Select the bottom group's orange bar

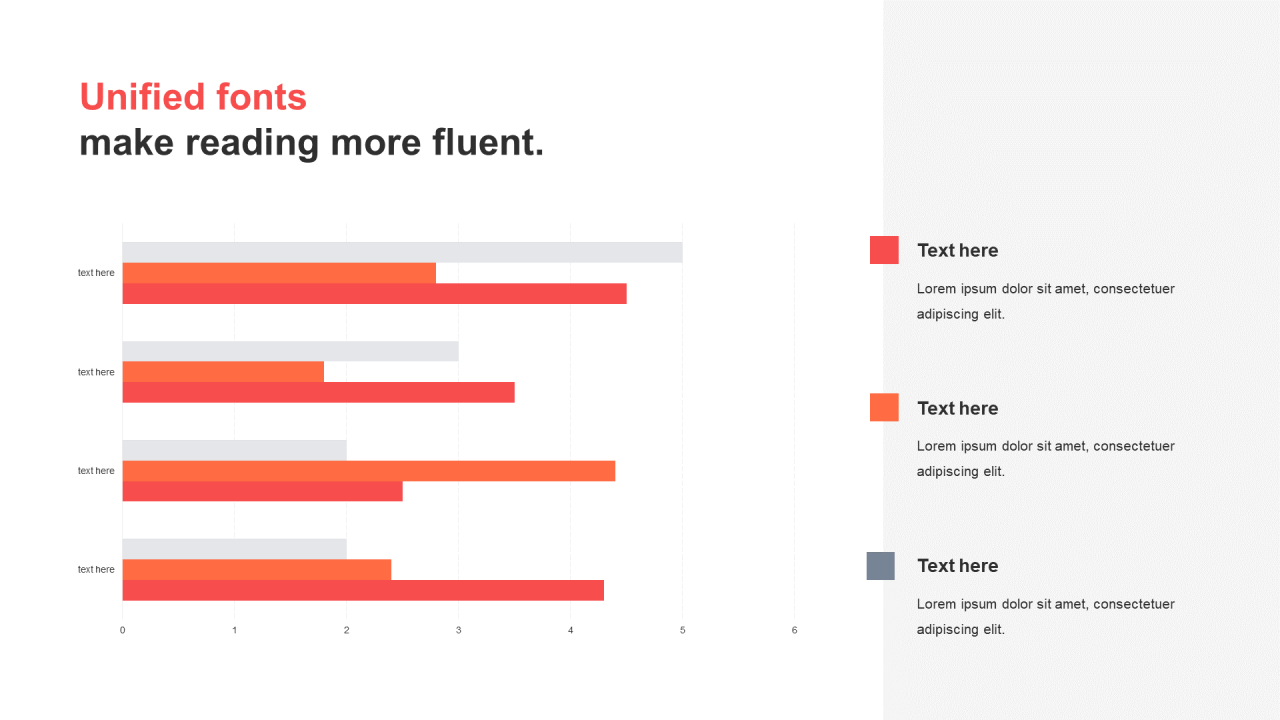coord(256,570)
